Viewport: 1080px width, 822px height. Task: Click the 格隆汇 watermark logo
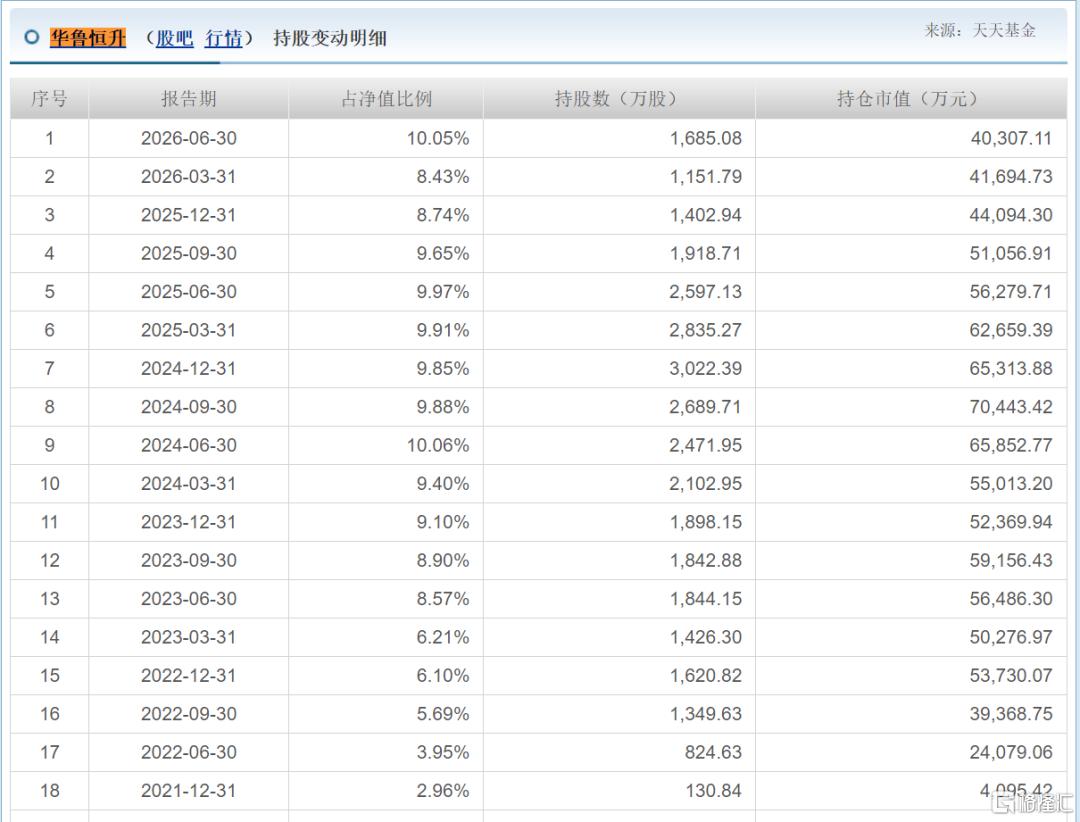pyautogui.click(x=1031, y=803)
